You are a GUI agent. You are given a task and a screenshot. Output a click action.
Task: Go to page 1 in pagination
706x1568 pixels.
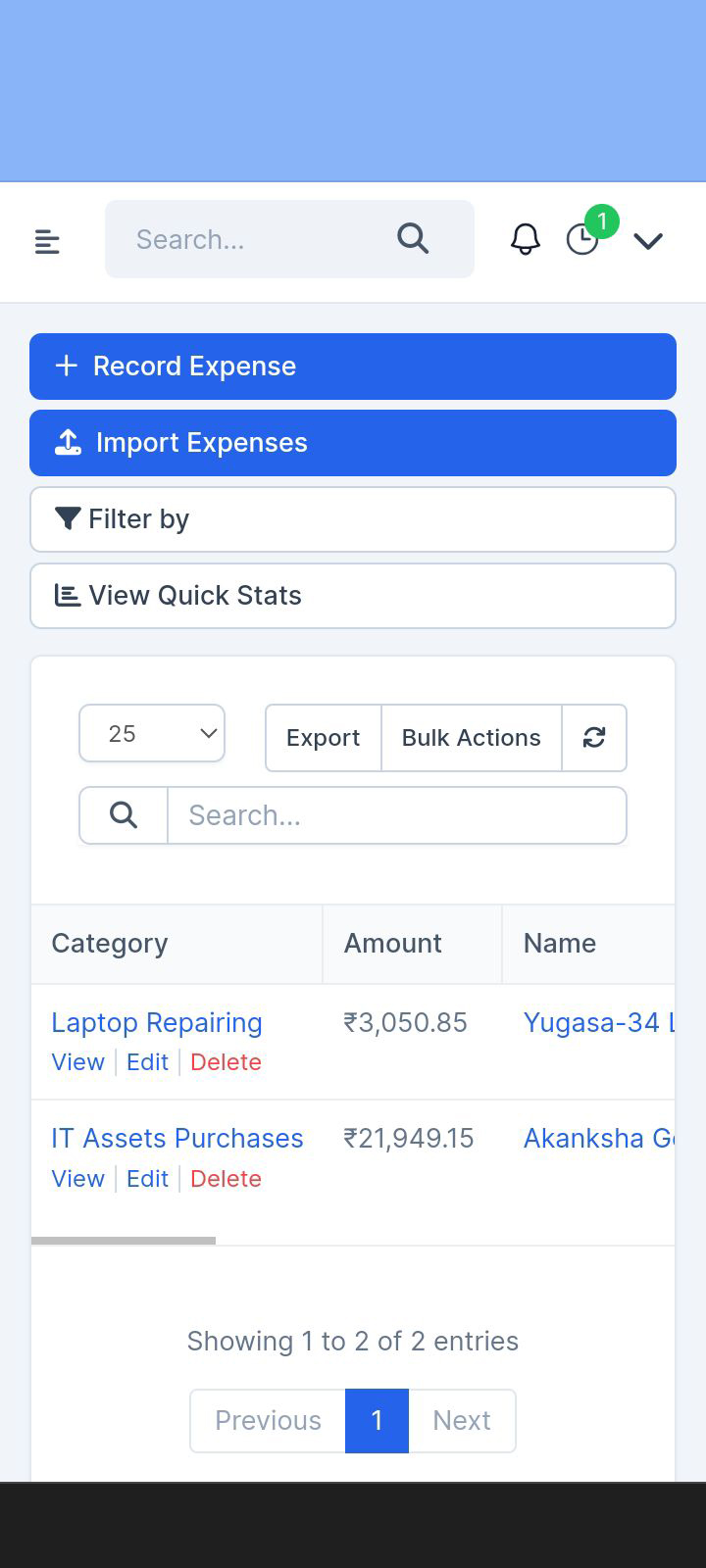pos(377,1421)
